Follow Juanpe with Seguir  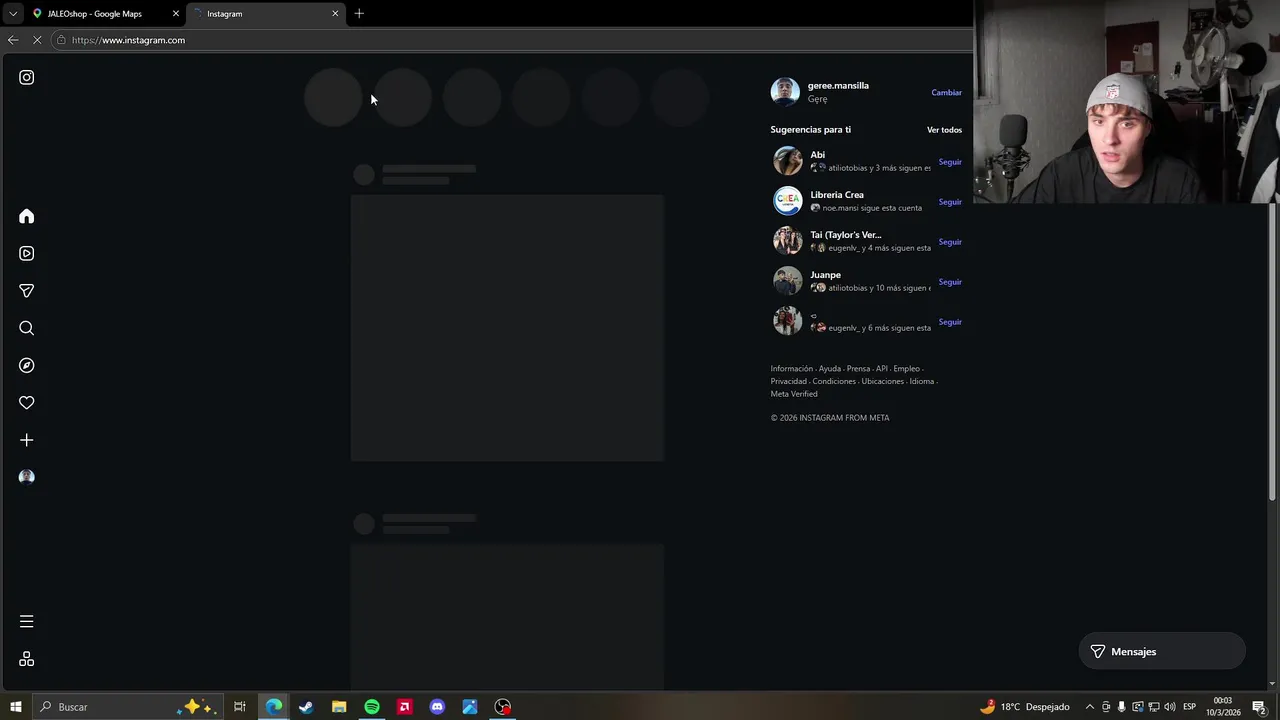point(950,282)
